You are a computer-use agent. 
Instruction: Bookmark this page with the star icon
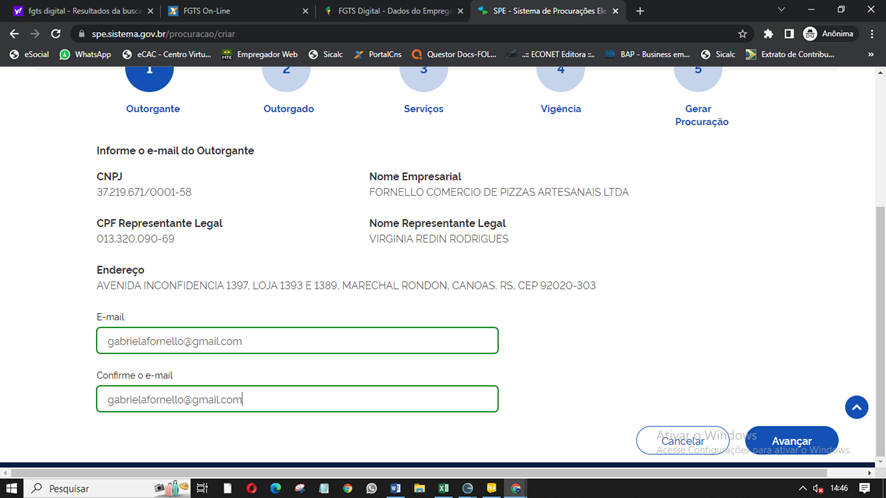[x=743, y=33]
